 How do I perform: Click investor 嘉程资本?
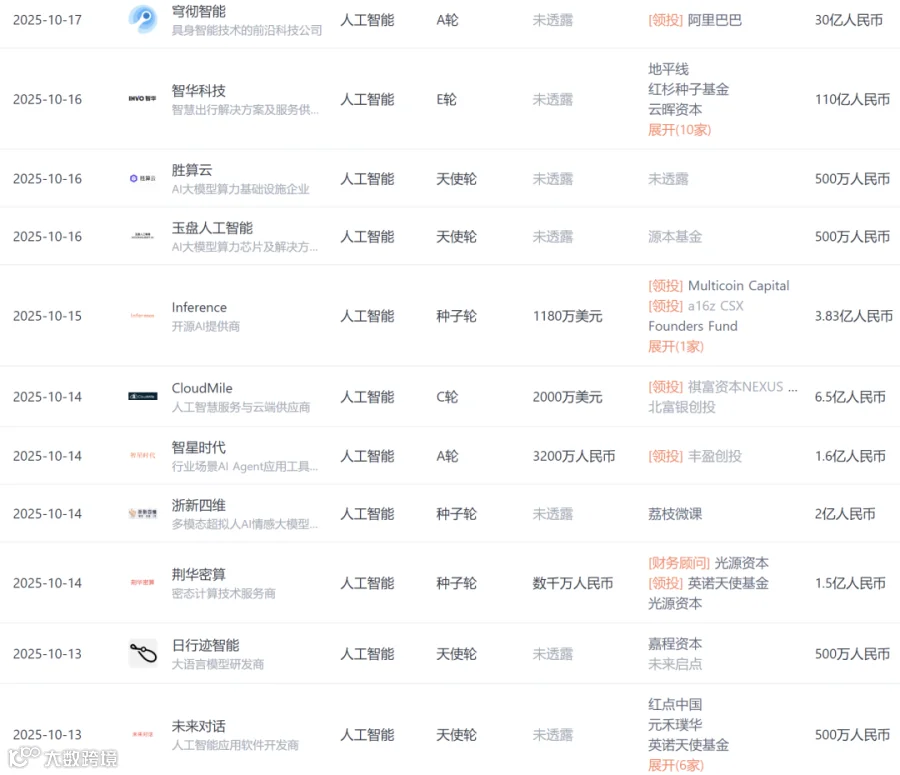(x=675, y=644)
